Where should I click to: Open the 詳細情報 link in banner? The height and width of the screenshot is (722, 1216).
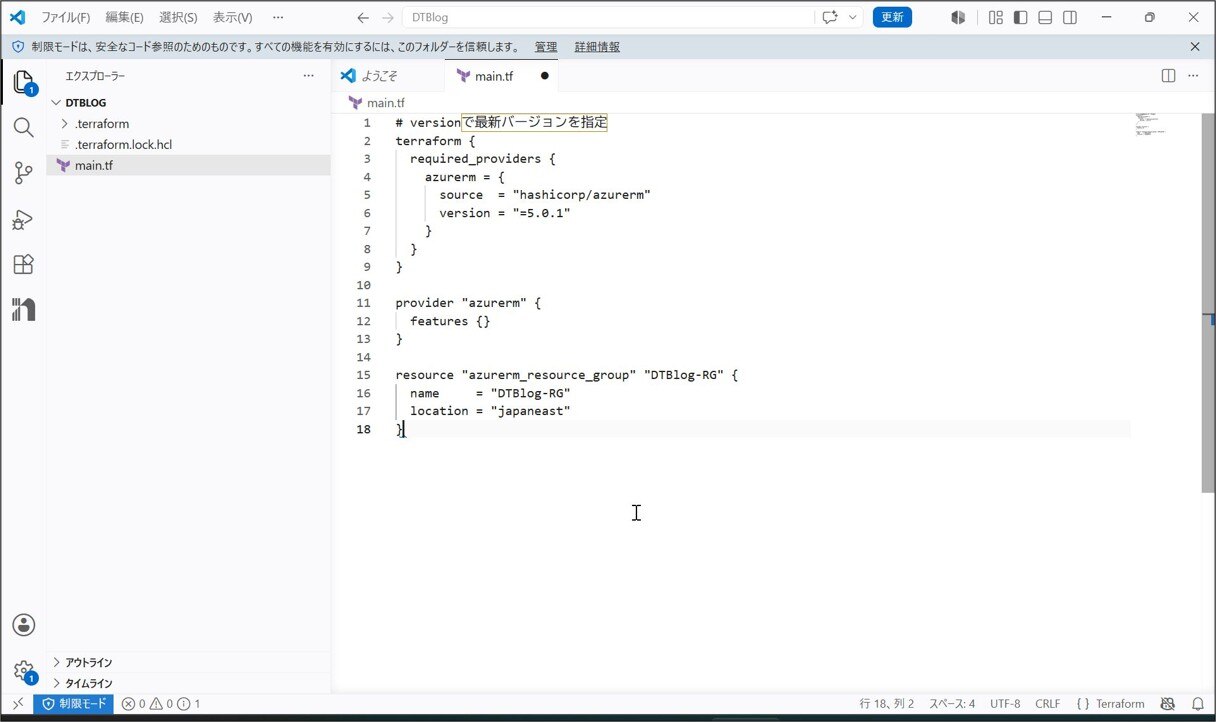597,47
